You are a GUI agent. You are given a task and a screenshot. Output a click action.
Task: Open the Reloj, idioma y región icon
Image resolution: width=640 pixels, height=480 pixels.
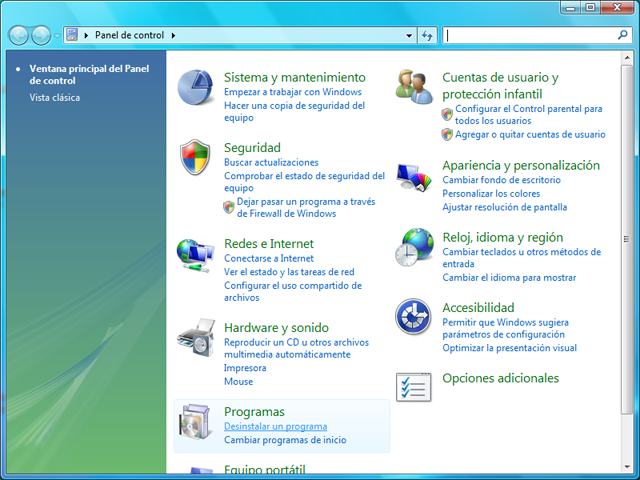click(413, 248)
